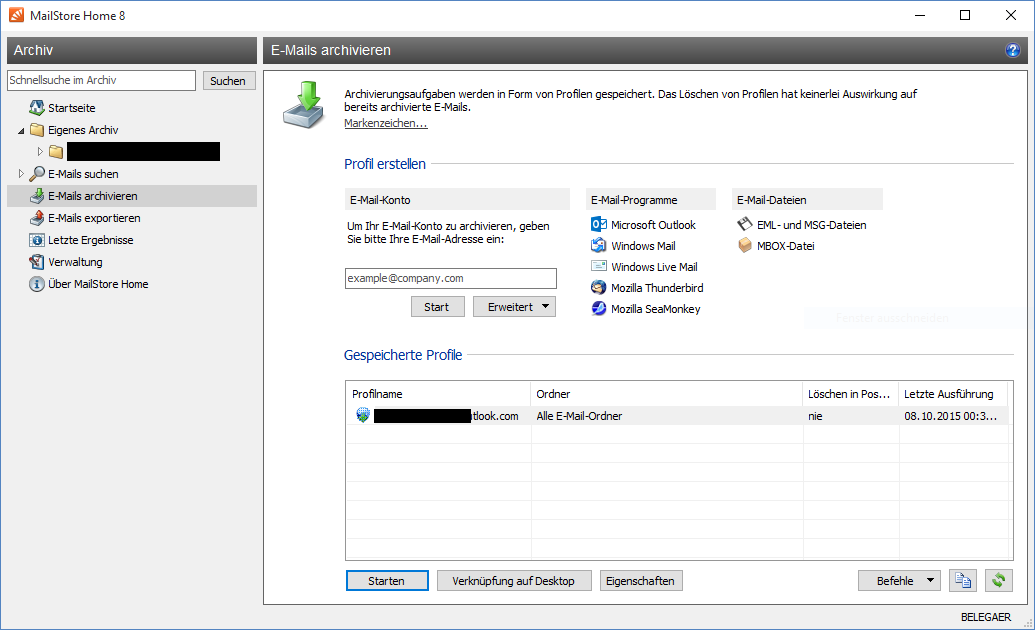
Task: Choose the Mozilla SeaMonkey program icon
Action: tap(599, 309)
